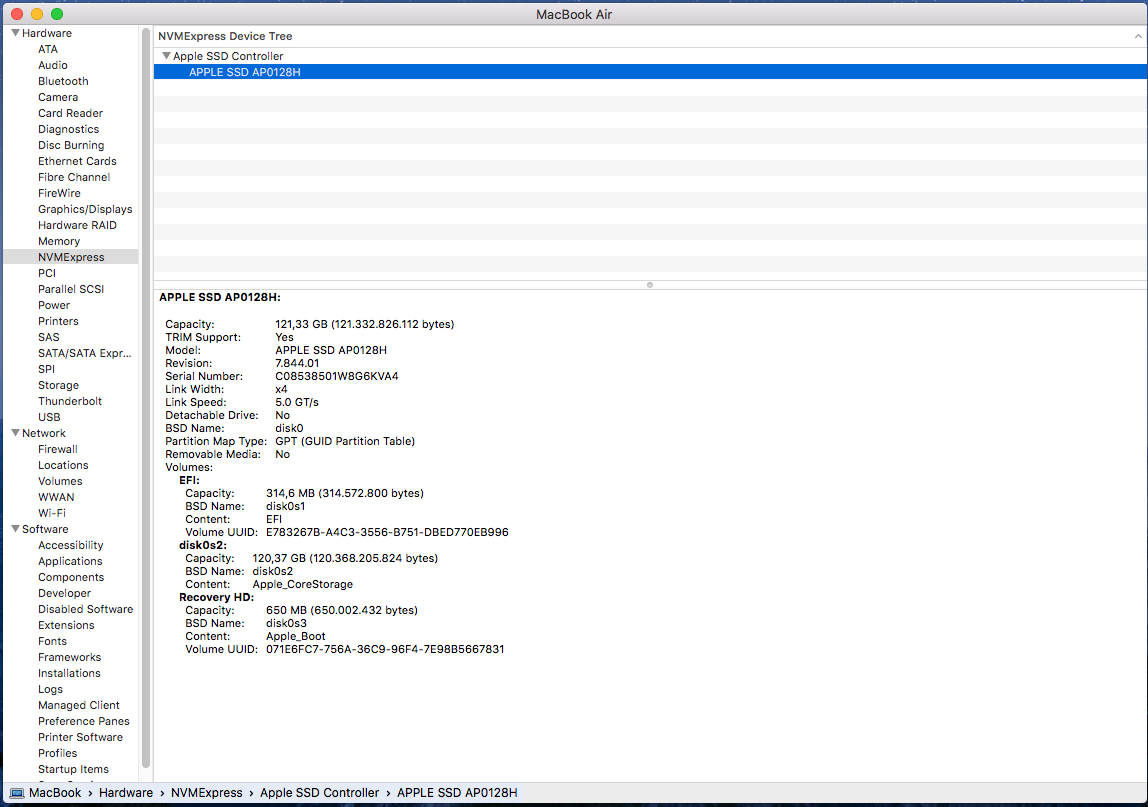1148x807 pixels.
Task: Open USB section
Action: click(49, 417)
